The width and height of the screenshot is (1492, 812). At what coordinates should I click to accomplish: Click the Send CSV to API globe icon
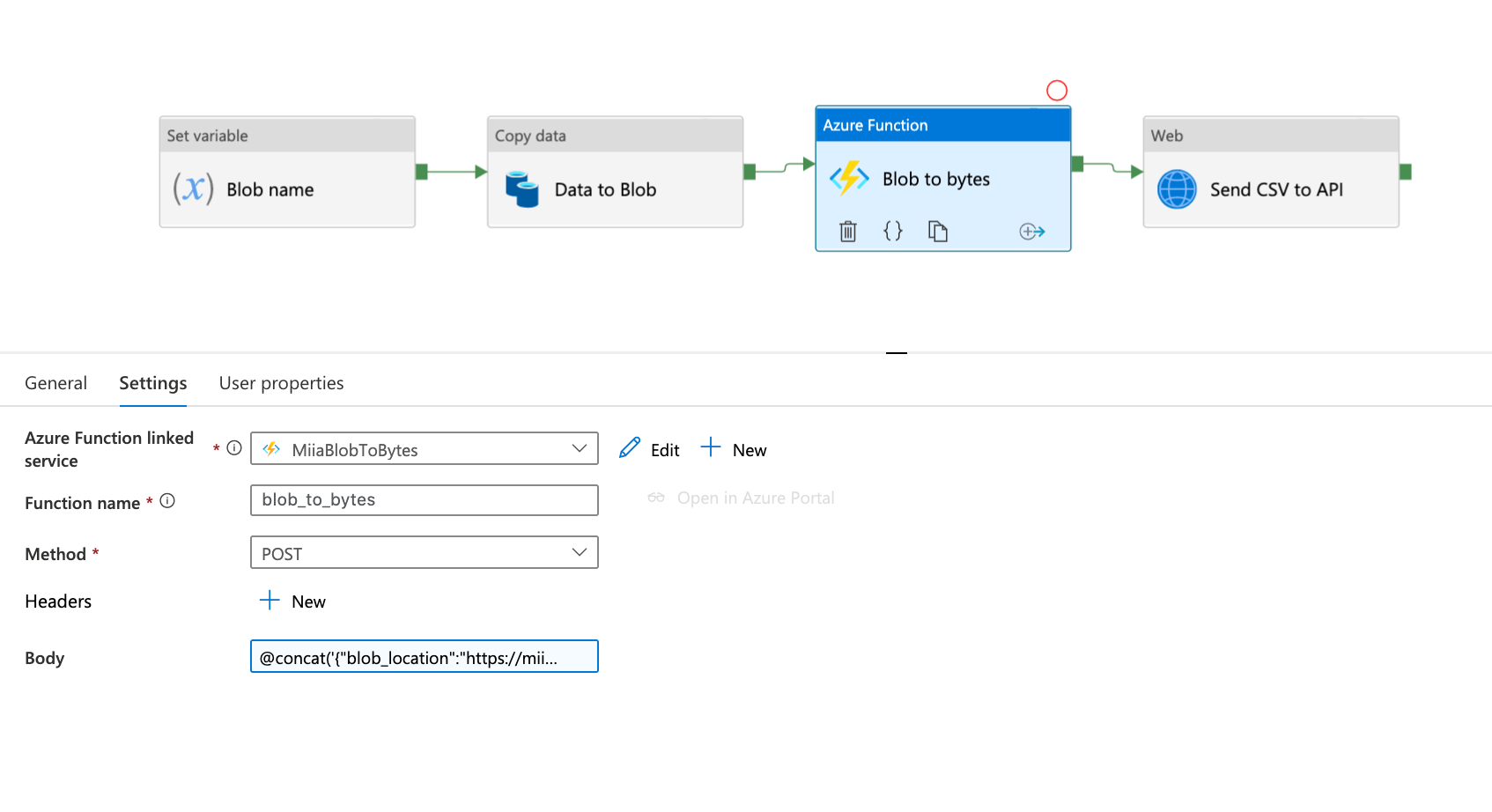[1177, 189]
